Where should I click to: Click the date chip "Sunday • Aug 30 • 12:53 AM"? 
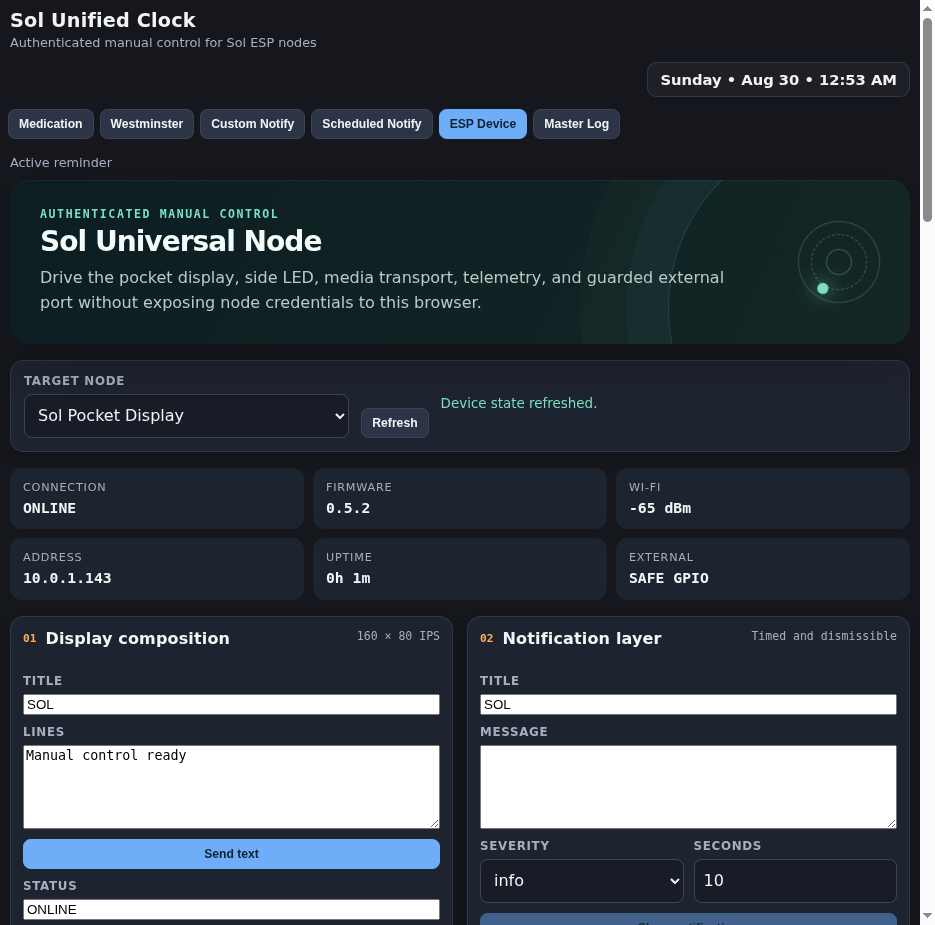[x=778, y=80]
